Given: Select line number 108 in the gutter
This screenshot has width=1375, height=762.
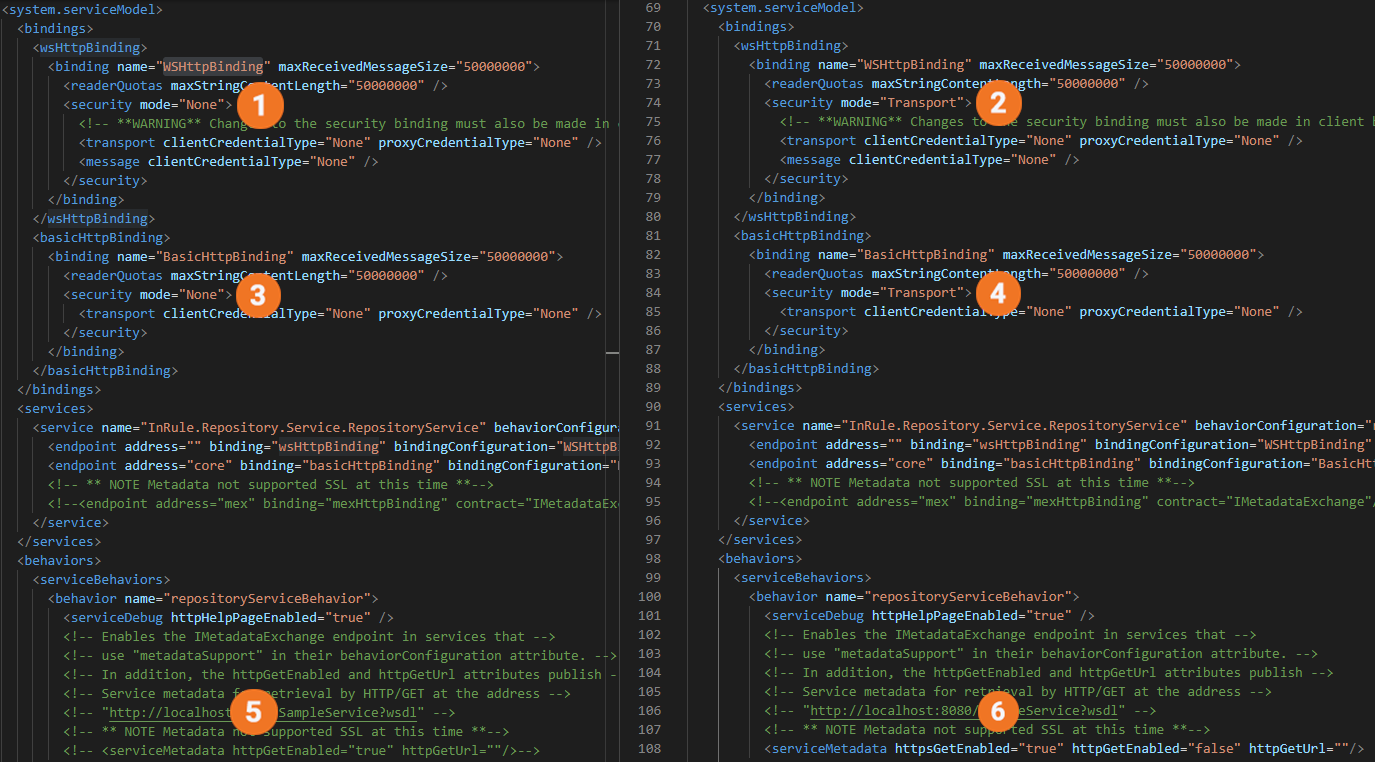Looking at the screenshot, I should 649,749.
